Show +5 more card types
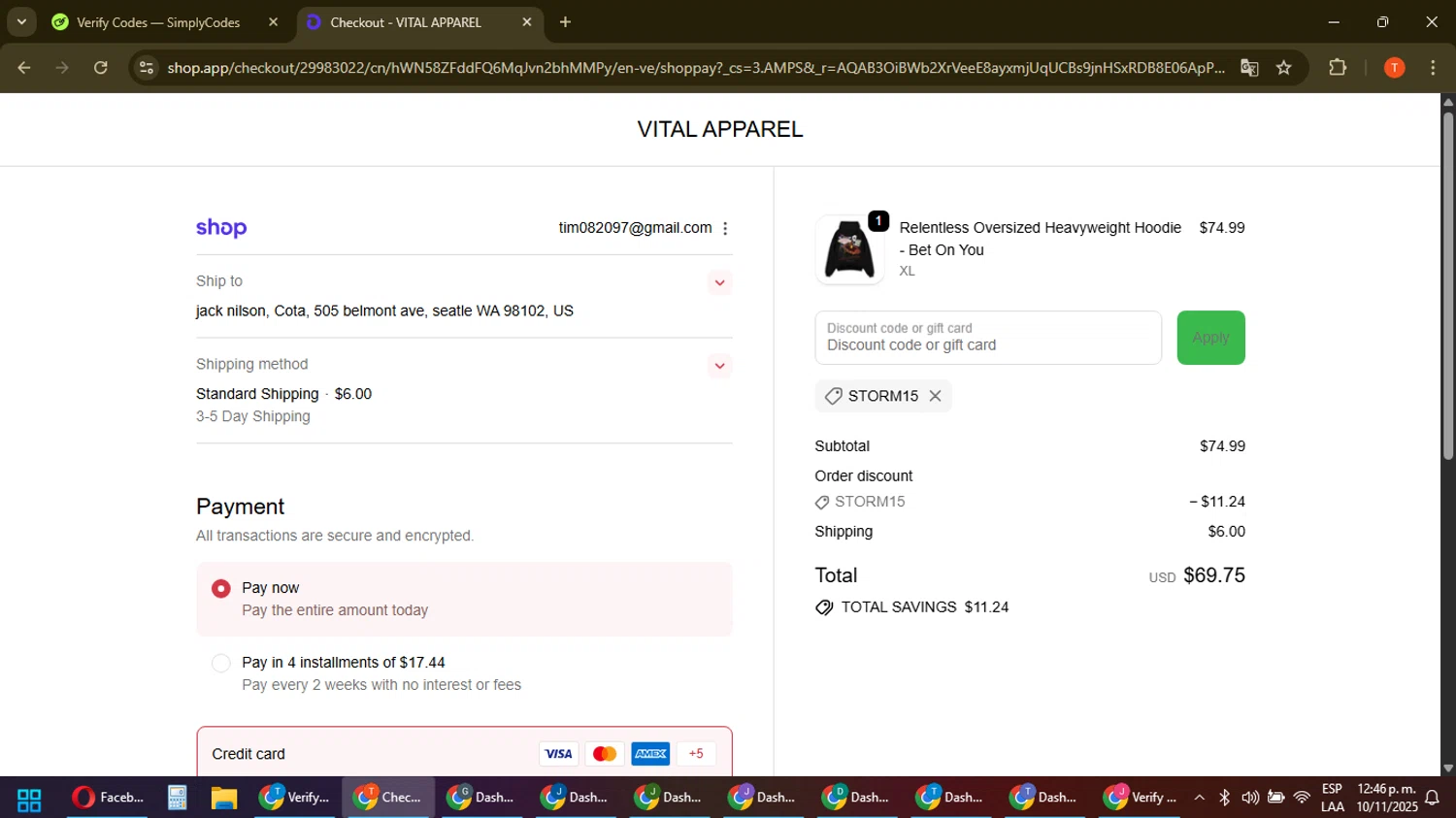Viewport: 1456px width, 818px height. tap(696, 754)
